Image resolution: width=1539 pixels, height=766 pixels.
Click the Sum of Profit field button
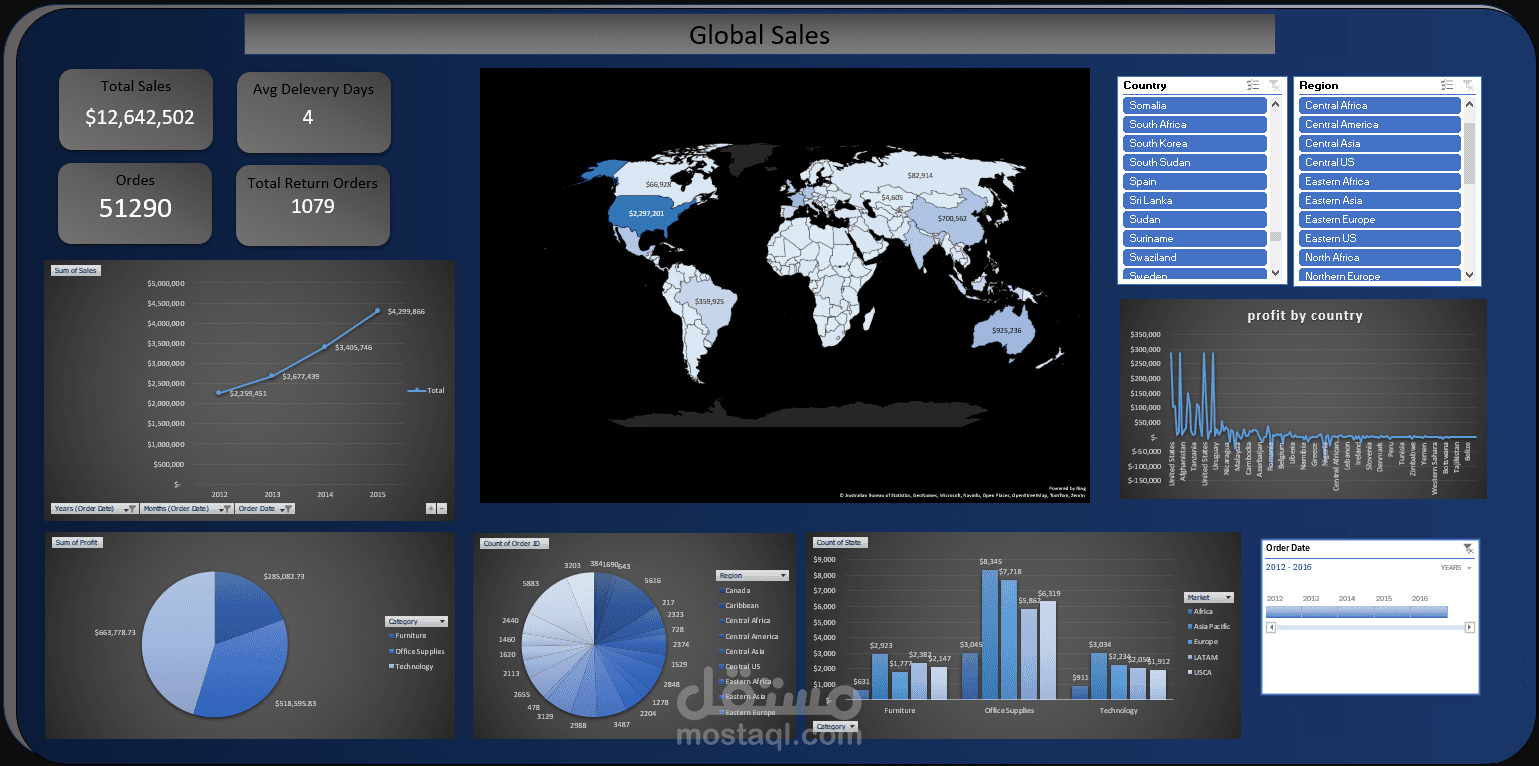coord(77,542)
